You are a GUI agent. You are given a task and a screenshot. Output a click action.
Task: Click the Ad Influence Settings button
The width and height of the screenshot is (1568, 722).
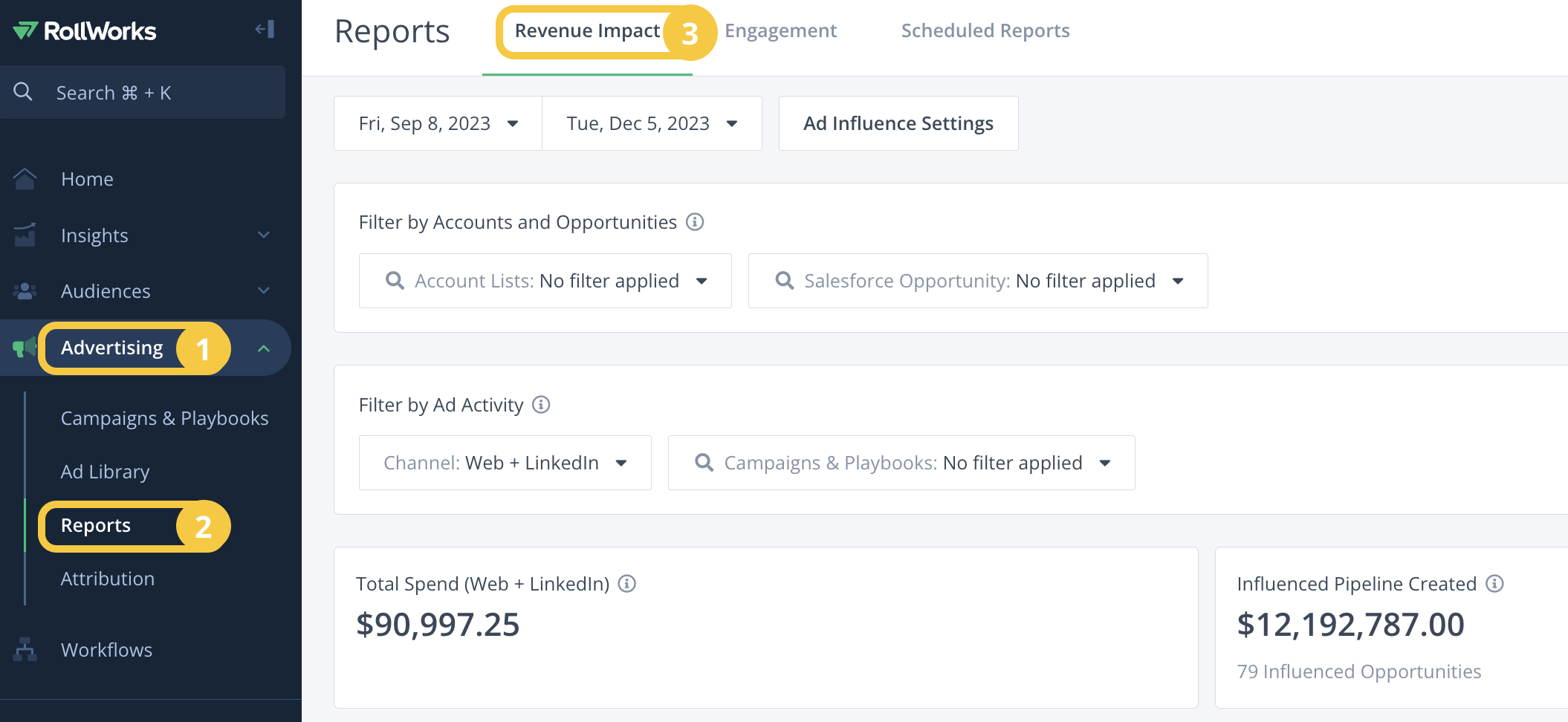(x=898, y=123)
